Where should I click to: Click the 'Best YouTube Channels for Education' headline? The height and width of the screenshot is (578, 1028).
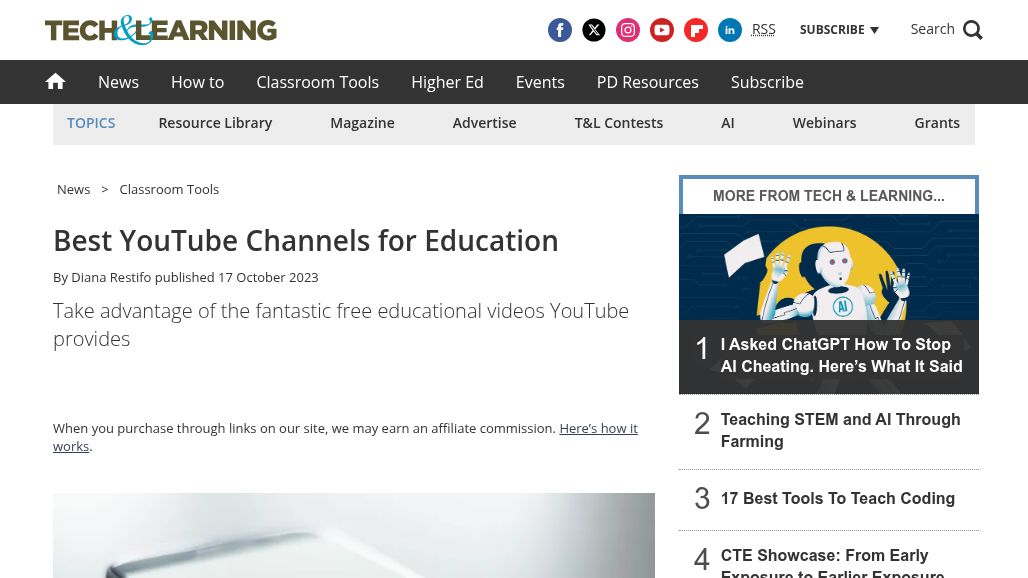coord(306,241)
